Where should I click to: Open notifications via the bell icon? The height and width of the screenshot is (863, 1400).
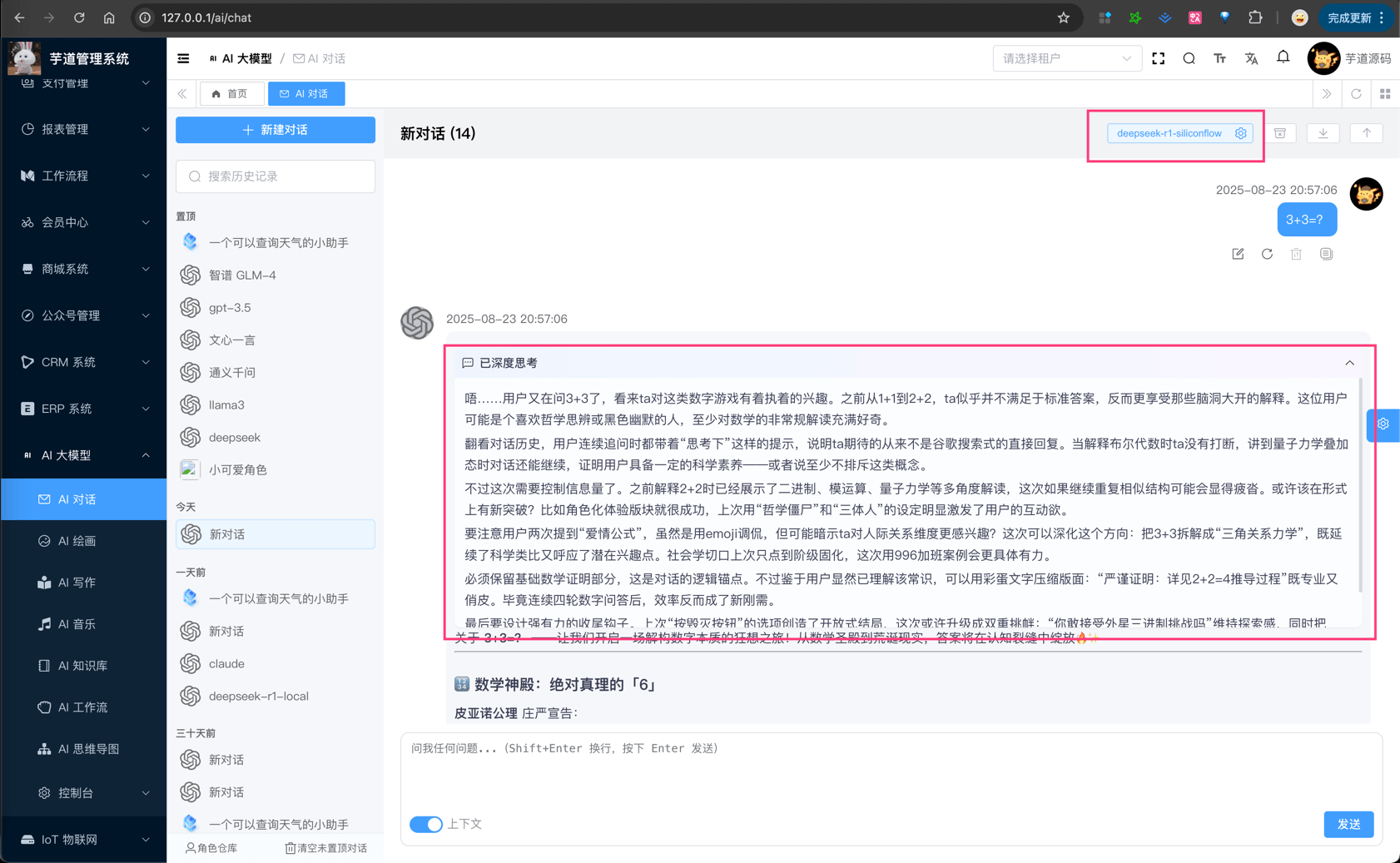[1283, 58]
